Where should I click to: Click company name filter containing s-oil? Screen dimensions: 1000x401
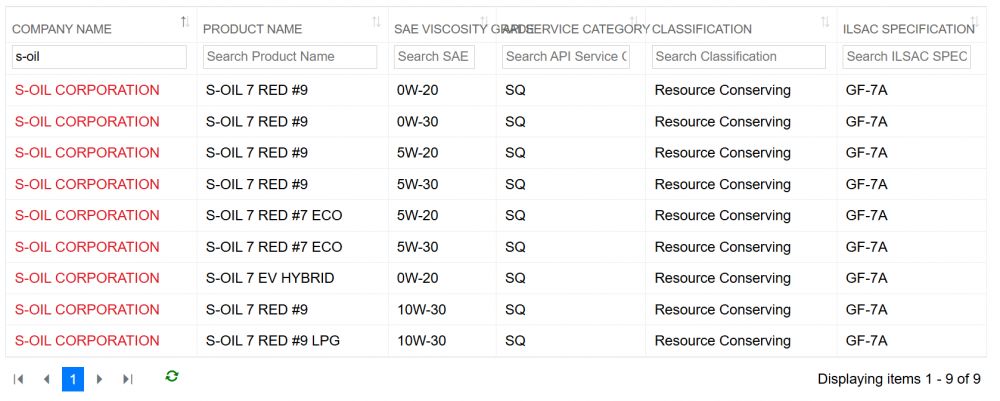tap(99, 57)
